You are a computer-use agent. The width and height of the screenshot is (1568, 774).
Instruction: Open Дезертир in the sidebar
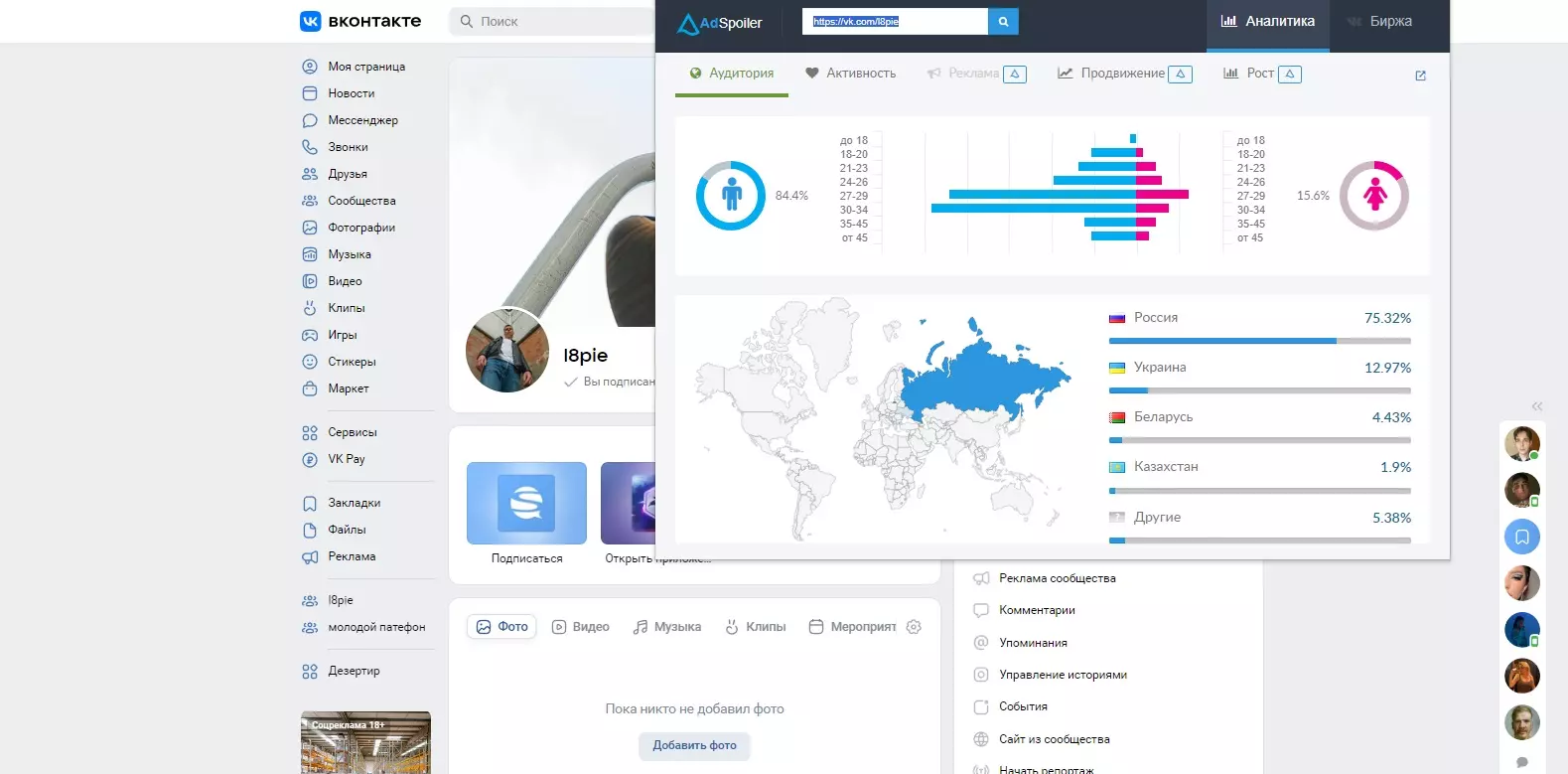pyautogui.click(x=354, y=671)
